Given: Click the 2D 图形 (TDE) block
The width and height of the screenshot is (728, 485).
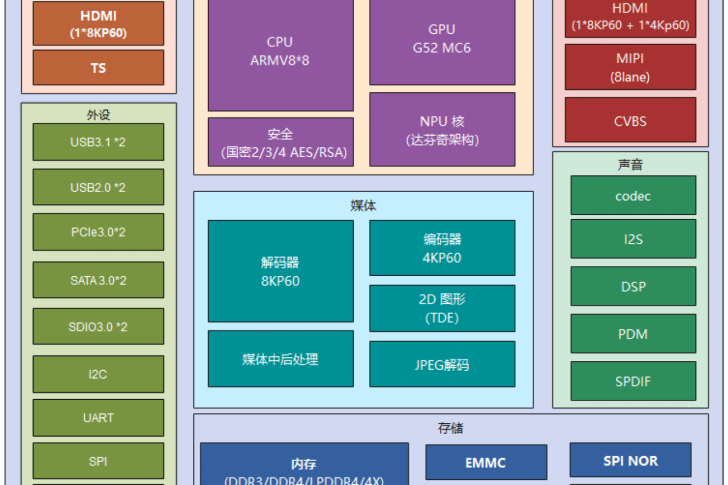Looking at the screenshot, I should (441, 309).
